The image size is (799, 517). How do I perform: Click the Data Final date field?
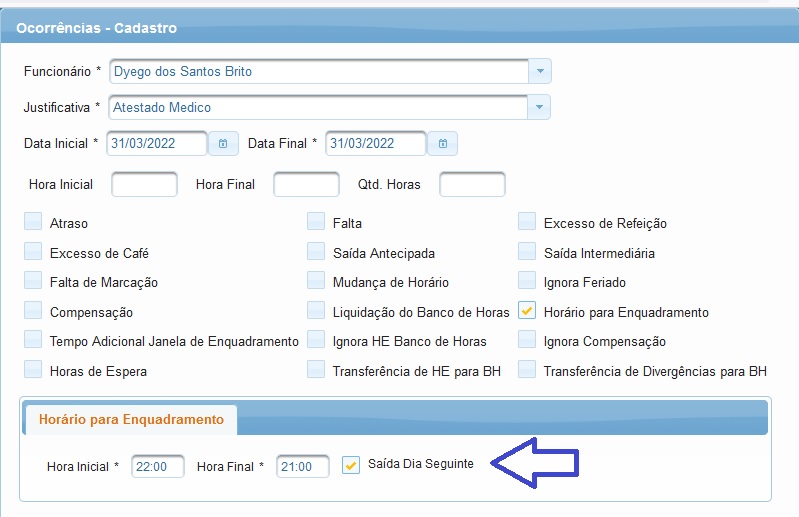pyautogui.click(x=376, y=144)
